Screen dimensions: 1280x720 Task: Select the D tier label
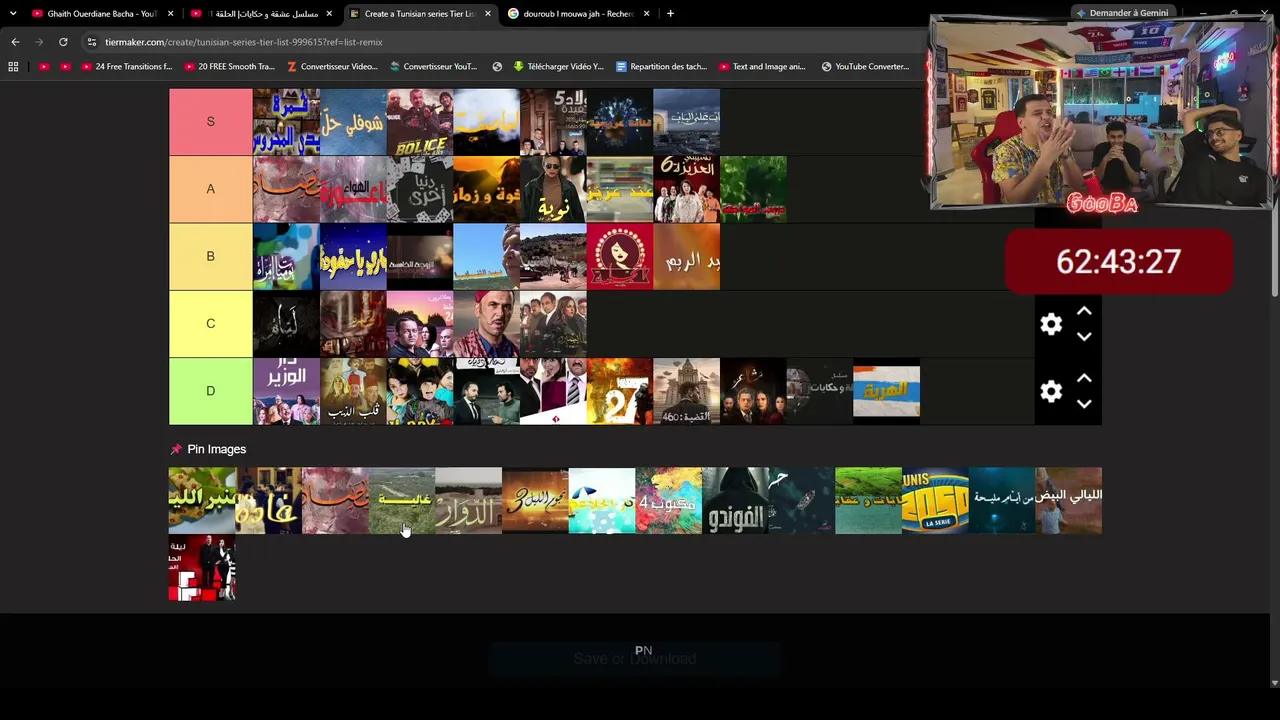pyautogui.click(x=210, y=391)
